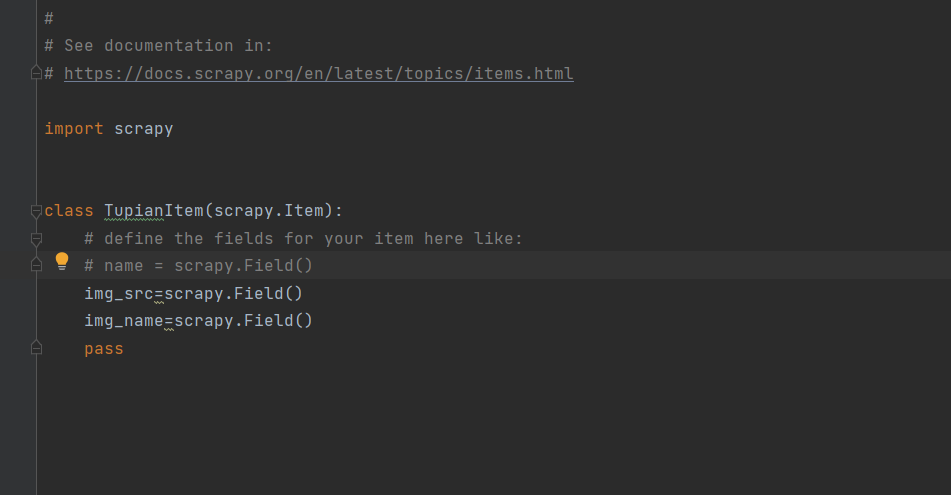Place the cursor on the import keyword
Image resolution: width=951 pixels, height=495 pixels.
(x=74, y=129)
